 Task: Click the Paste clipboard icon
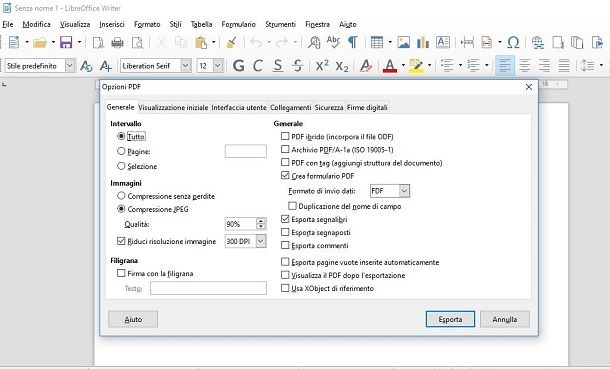click(x=201, y=42)
